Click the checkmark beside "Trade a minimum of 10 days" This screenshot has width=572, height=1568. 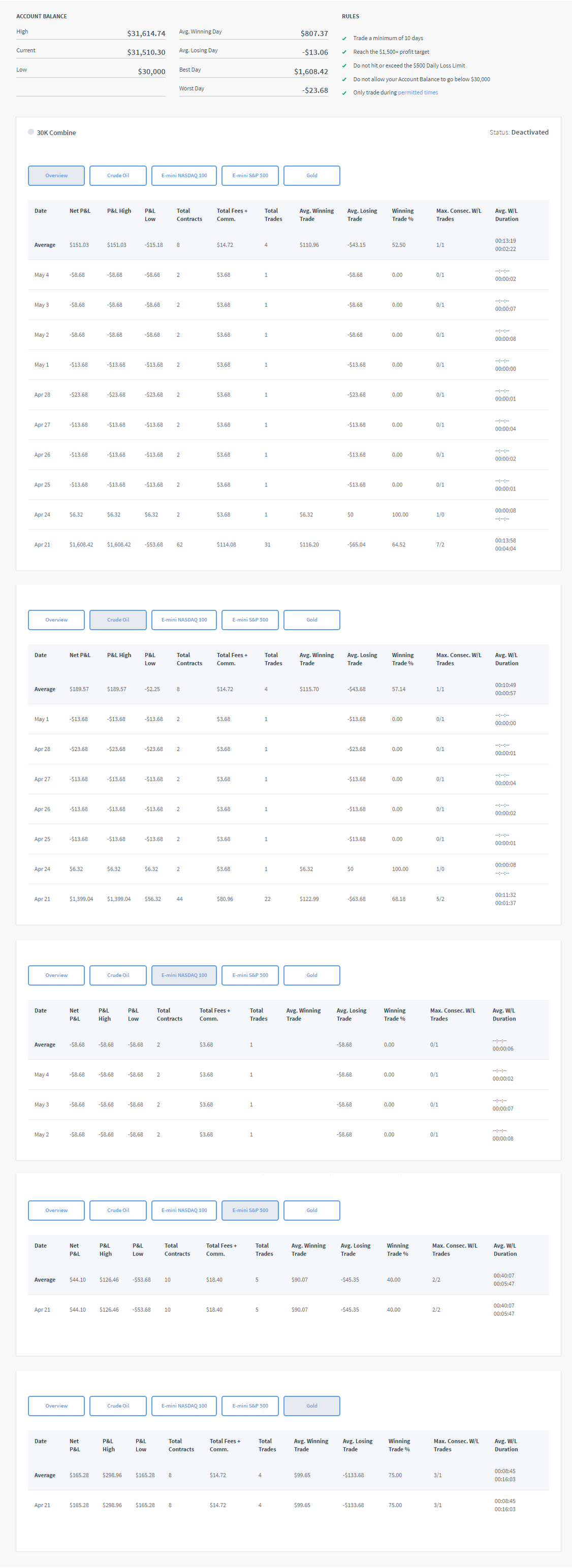tap(344, 39)
